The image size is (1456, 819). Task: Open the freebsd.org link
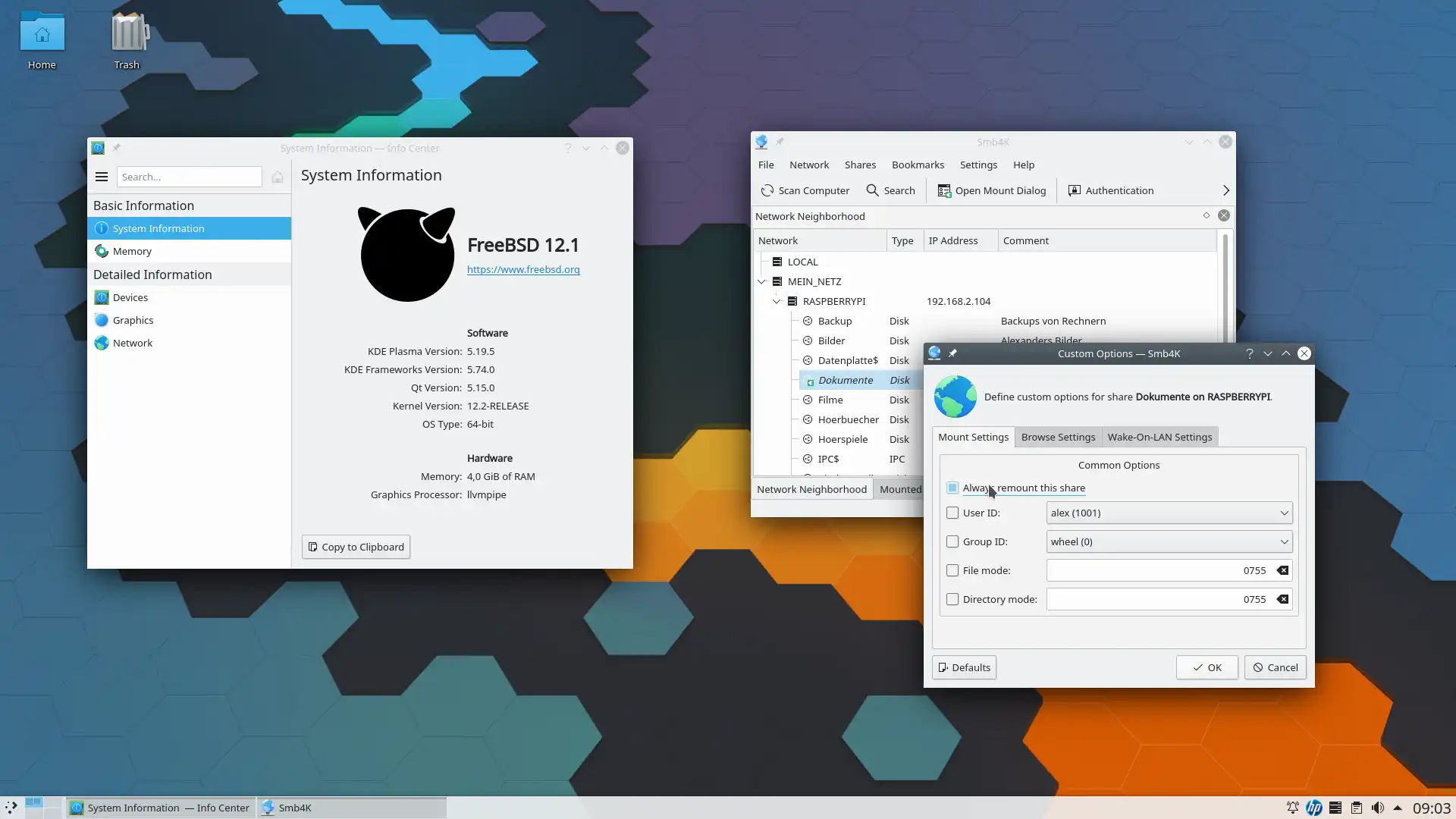[523, 269]
